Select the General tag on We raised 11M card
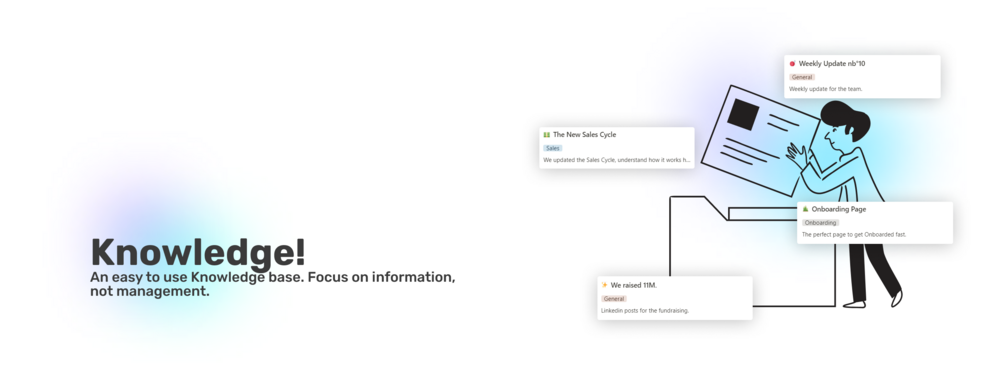This screenshot has width=1005, height=375. [613, 299]
